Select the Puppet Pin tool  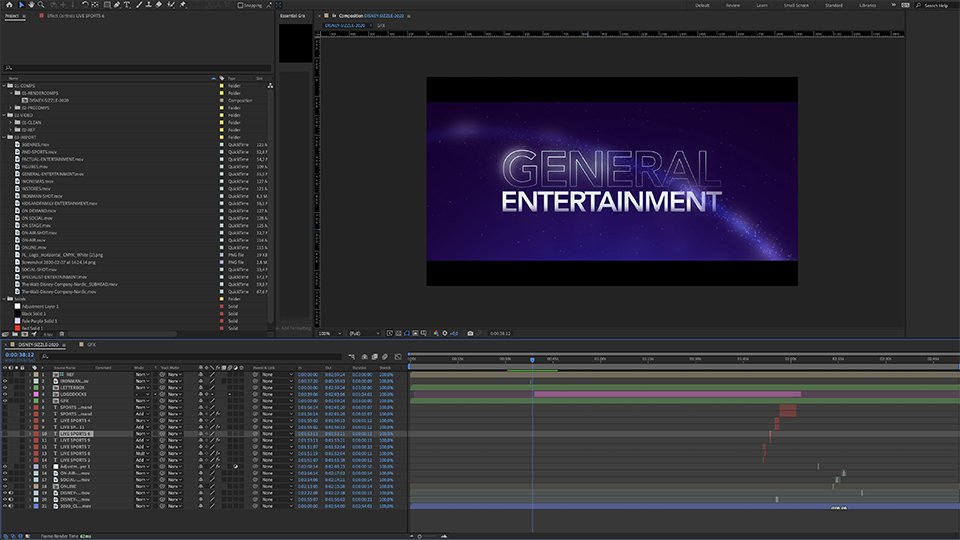(182, 4)
